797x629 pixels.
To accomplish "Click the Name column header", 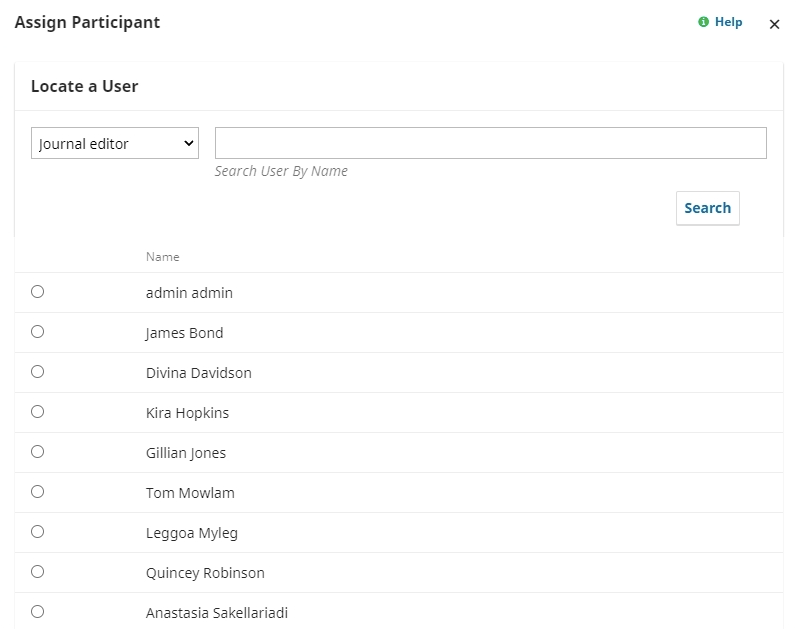I will [x=163, y=257].
